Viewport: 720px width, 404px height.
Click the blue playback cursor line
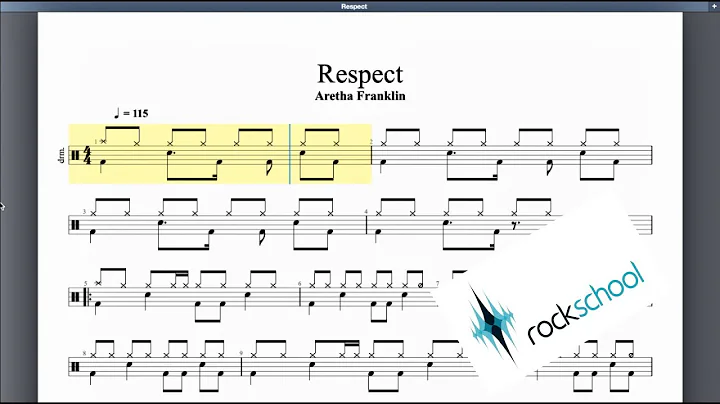click(290, 154)
